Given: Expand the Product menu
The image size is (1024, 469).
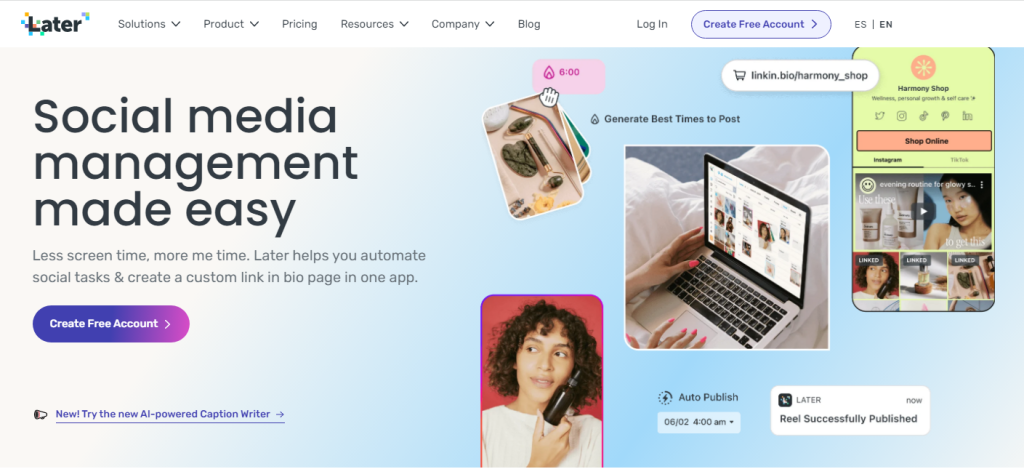Looking at the screenshot, I should pos(231,24).
